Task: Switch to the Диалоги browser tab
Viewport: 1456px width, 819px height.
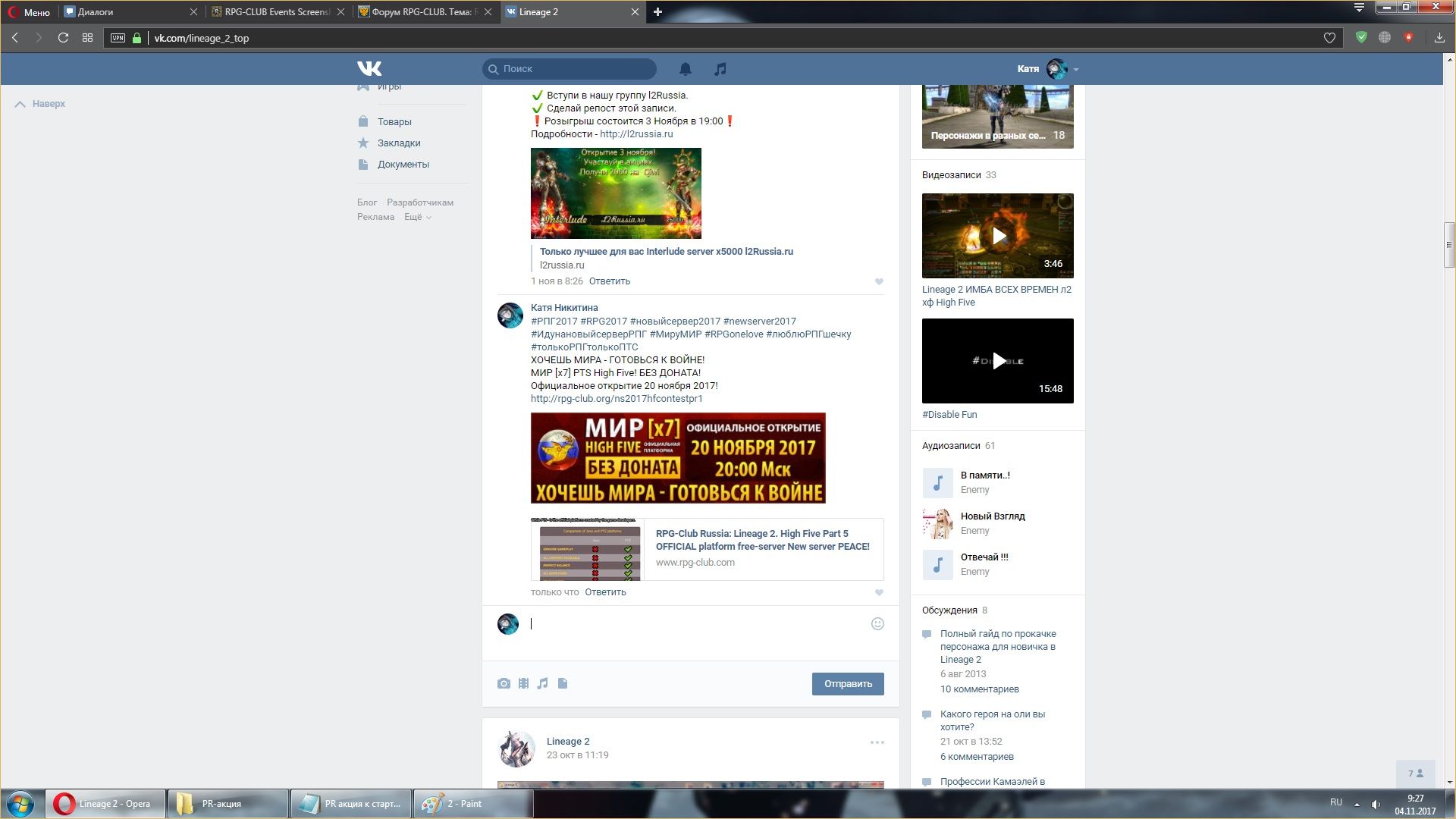Action: (x=95, y=11)
